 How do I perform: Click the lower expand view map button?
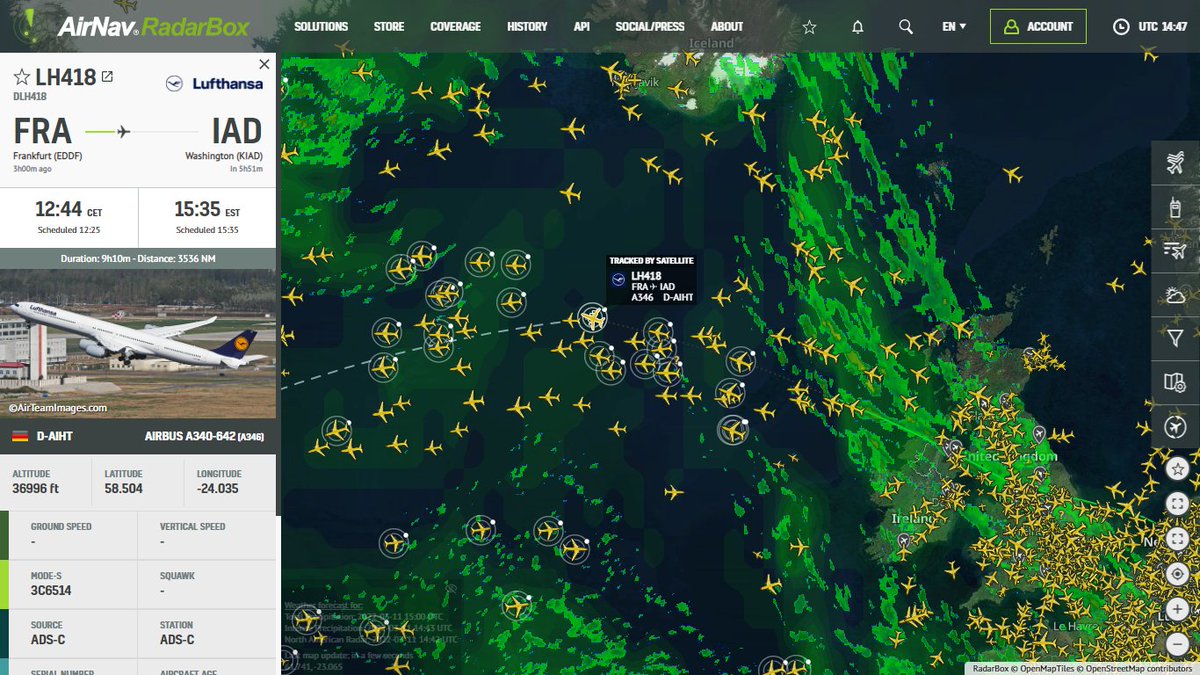[1177, 539]
